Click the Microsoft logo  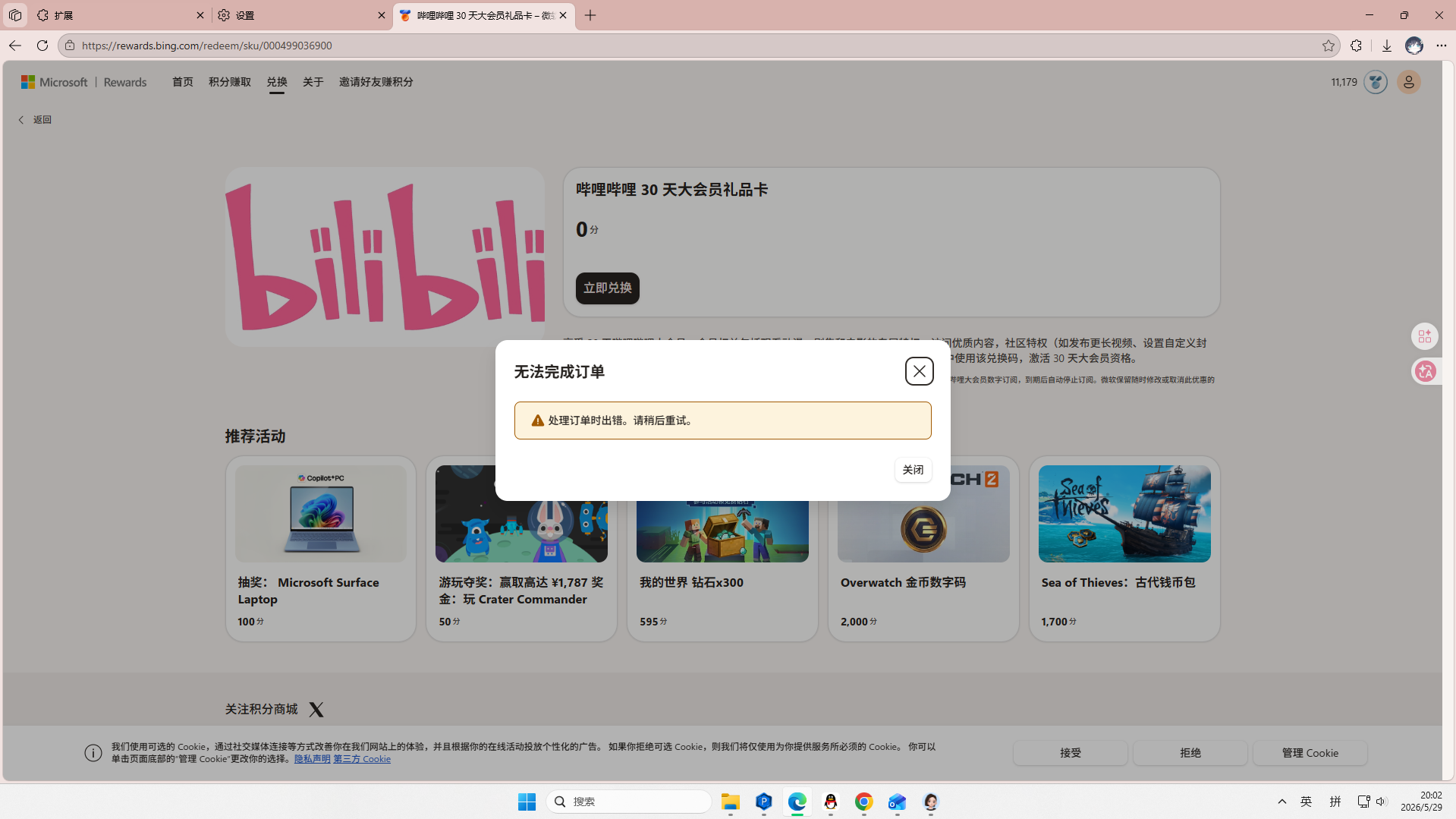(55, 82)
